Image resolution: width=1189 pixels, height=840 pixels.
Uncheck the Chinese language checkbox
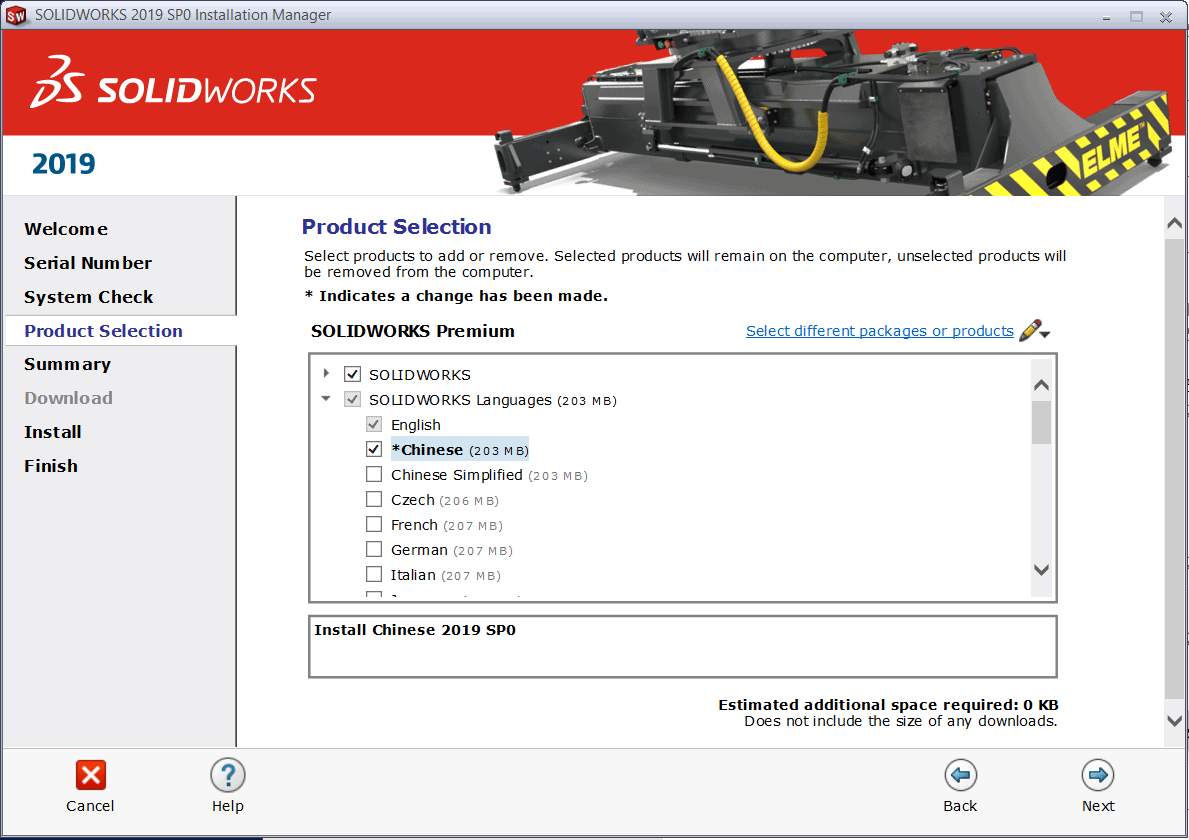(x=374, y=449)
